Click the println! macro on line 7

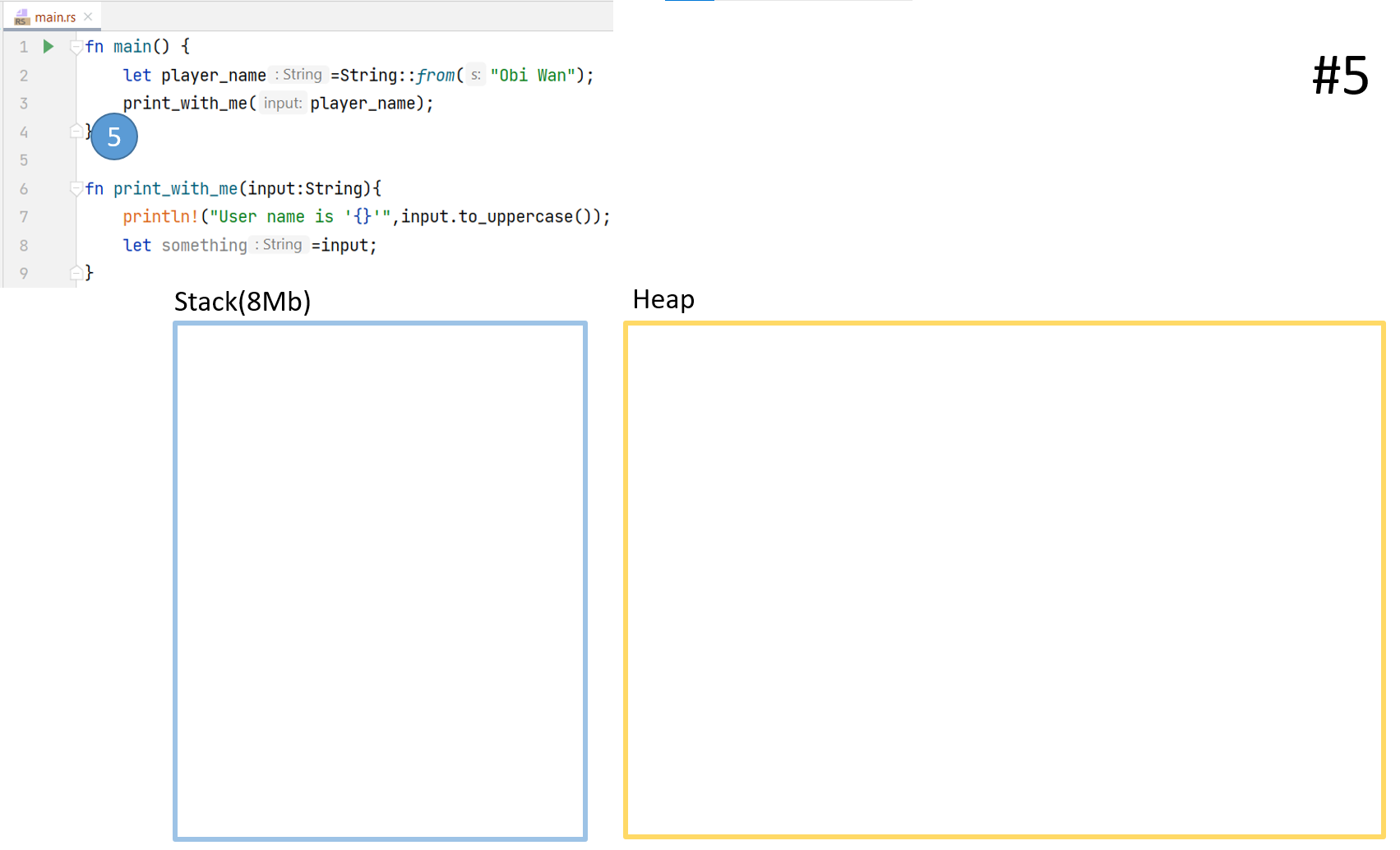click(x=160, y=217)
